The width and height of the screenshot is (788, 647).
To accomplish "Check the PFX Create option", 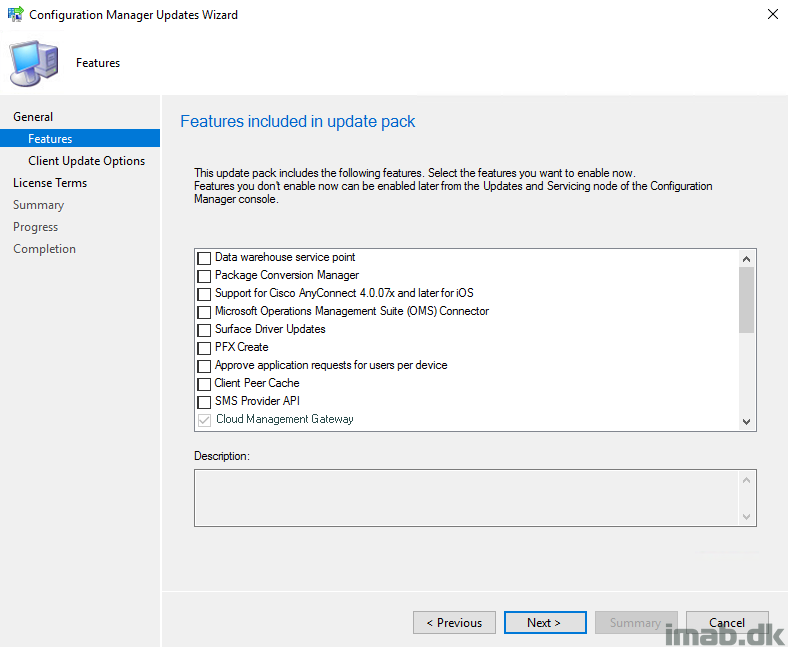I will click(204, 348).
